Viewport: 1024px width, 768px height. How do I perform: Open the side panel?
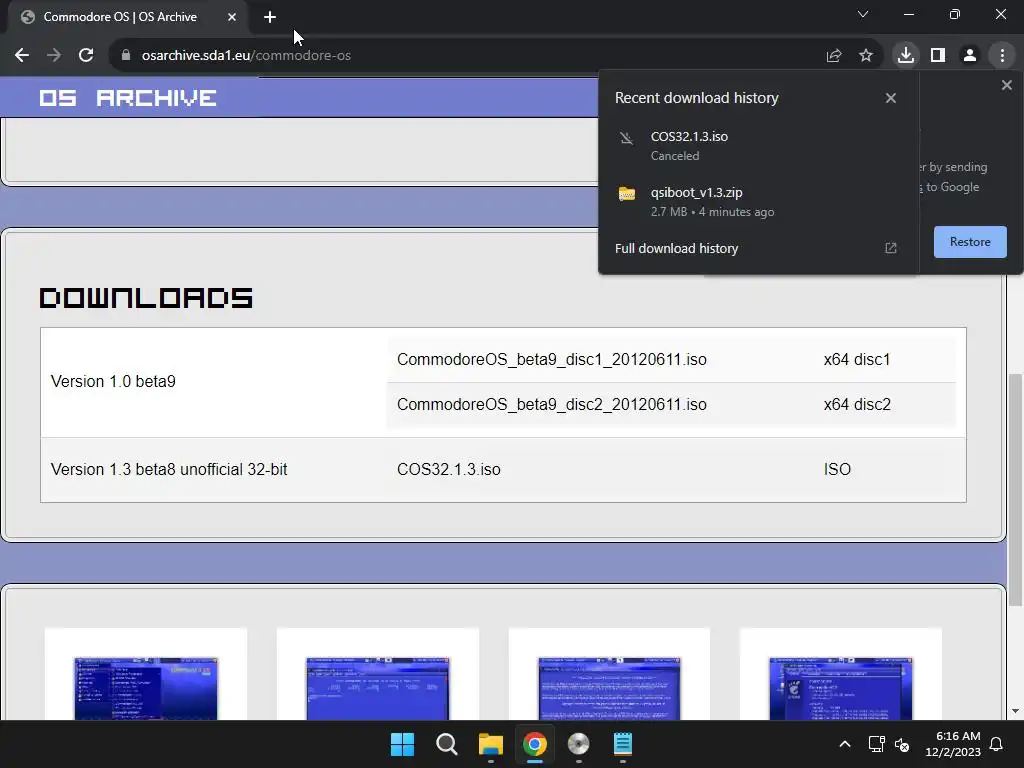point(938,56)
